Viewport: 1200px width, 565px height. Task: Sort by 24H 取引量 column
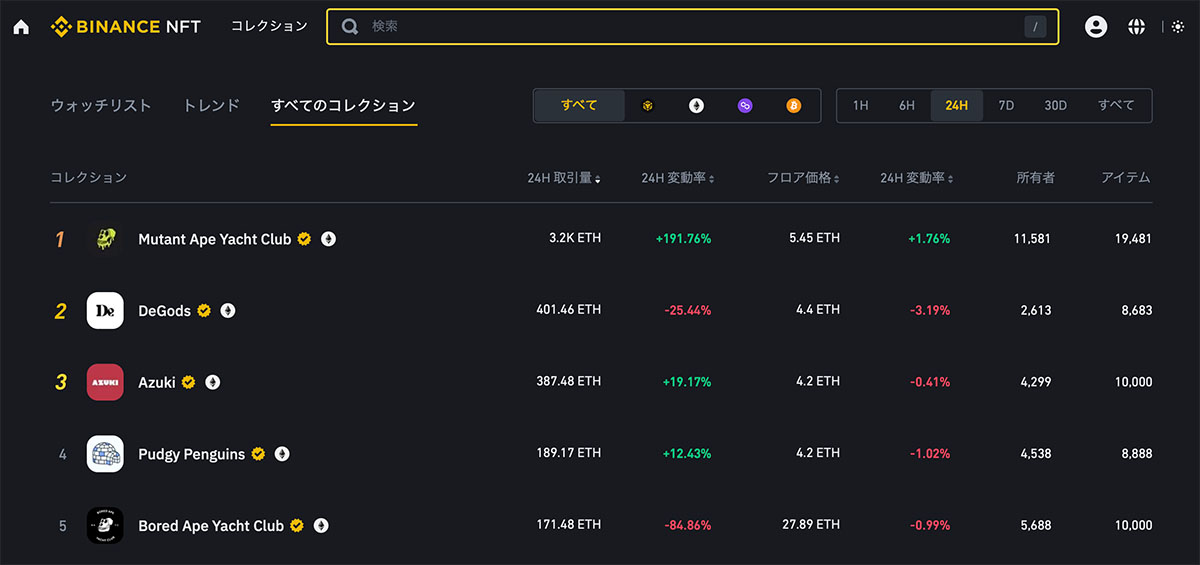point(564,178)
